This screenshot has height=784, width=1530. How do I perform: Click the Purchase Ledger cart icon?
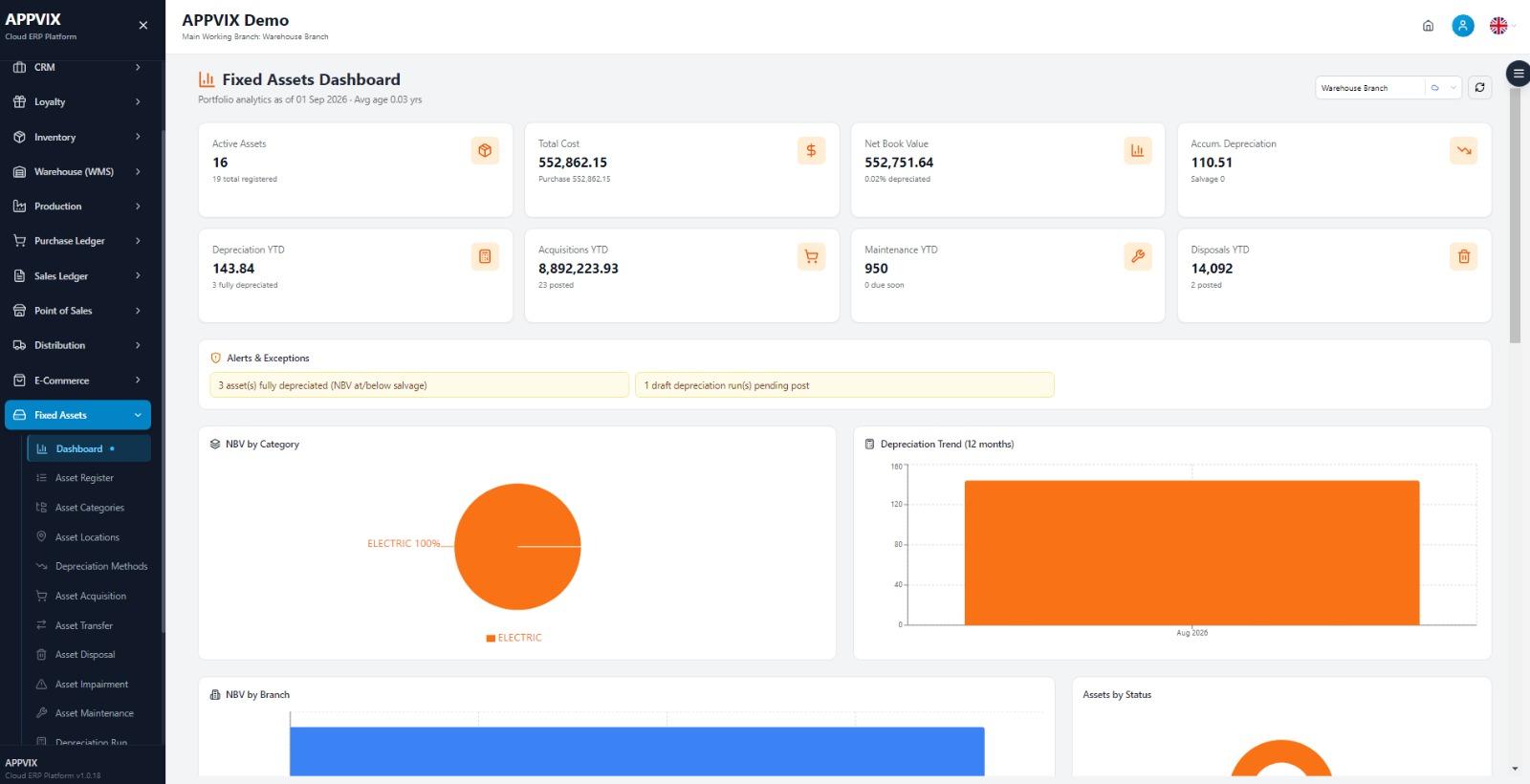19,241
